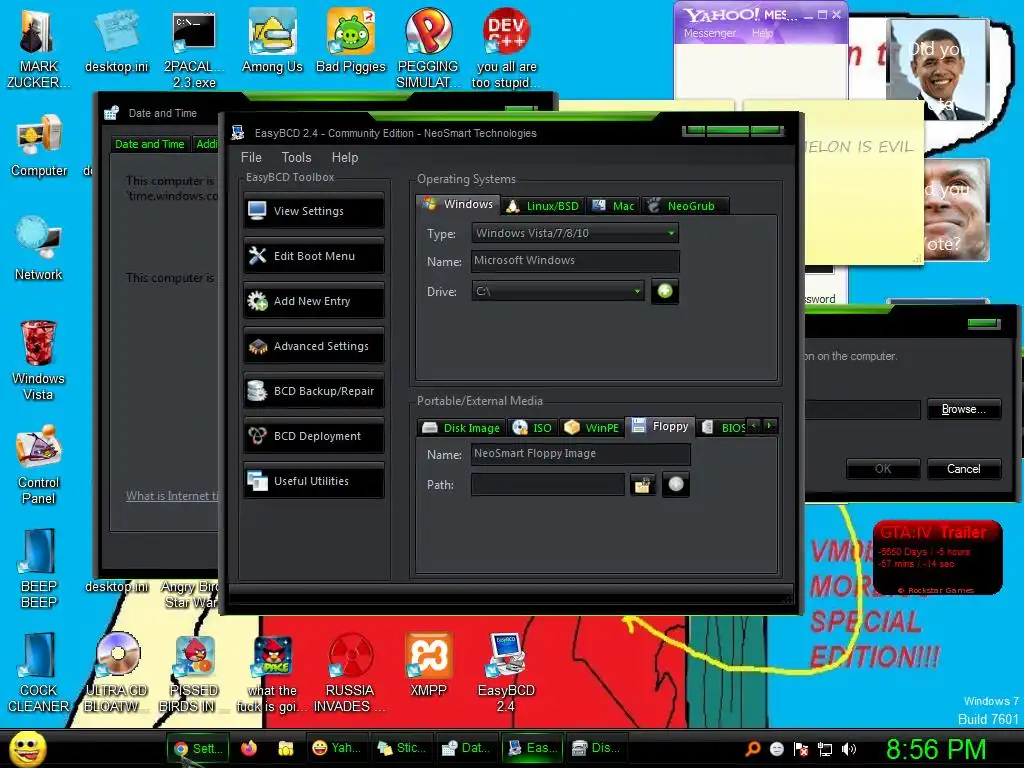
Task: Switch to the Yah... taskbar item
Action: point(336,748)
